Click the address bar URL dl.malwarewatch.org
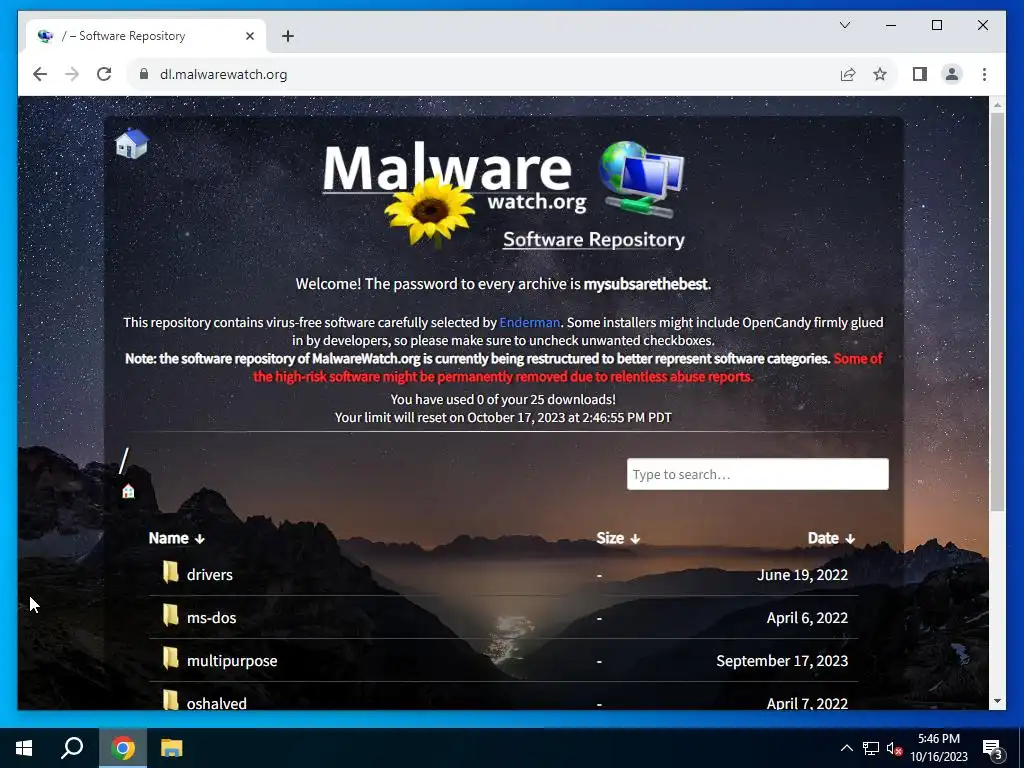 tap(223, 74)
